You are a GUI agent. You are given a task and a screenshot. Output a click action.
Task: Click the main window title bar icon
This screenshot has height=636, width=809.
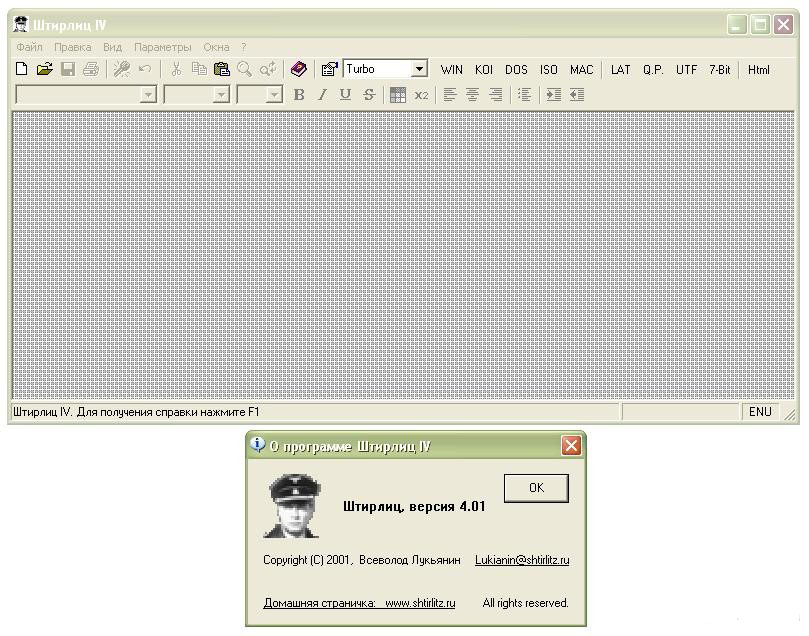[x=21, y=24]
